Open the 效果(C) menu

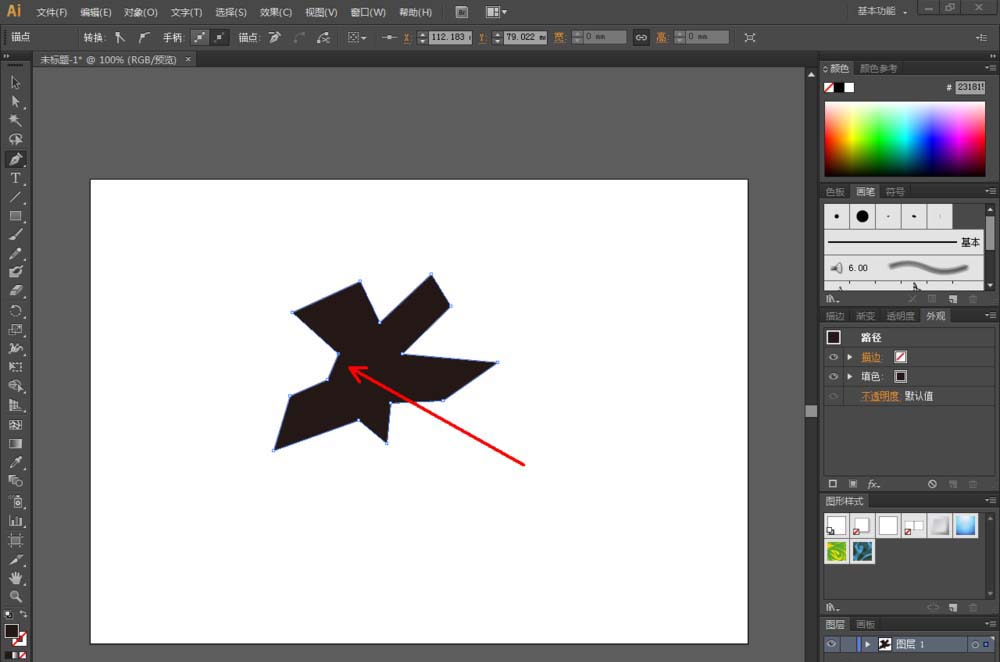[276, 12]
